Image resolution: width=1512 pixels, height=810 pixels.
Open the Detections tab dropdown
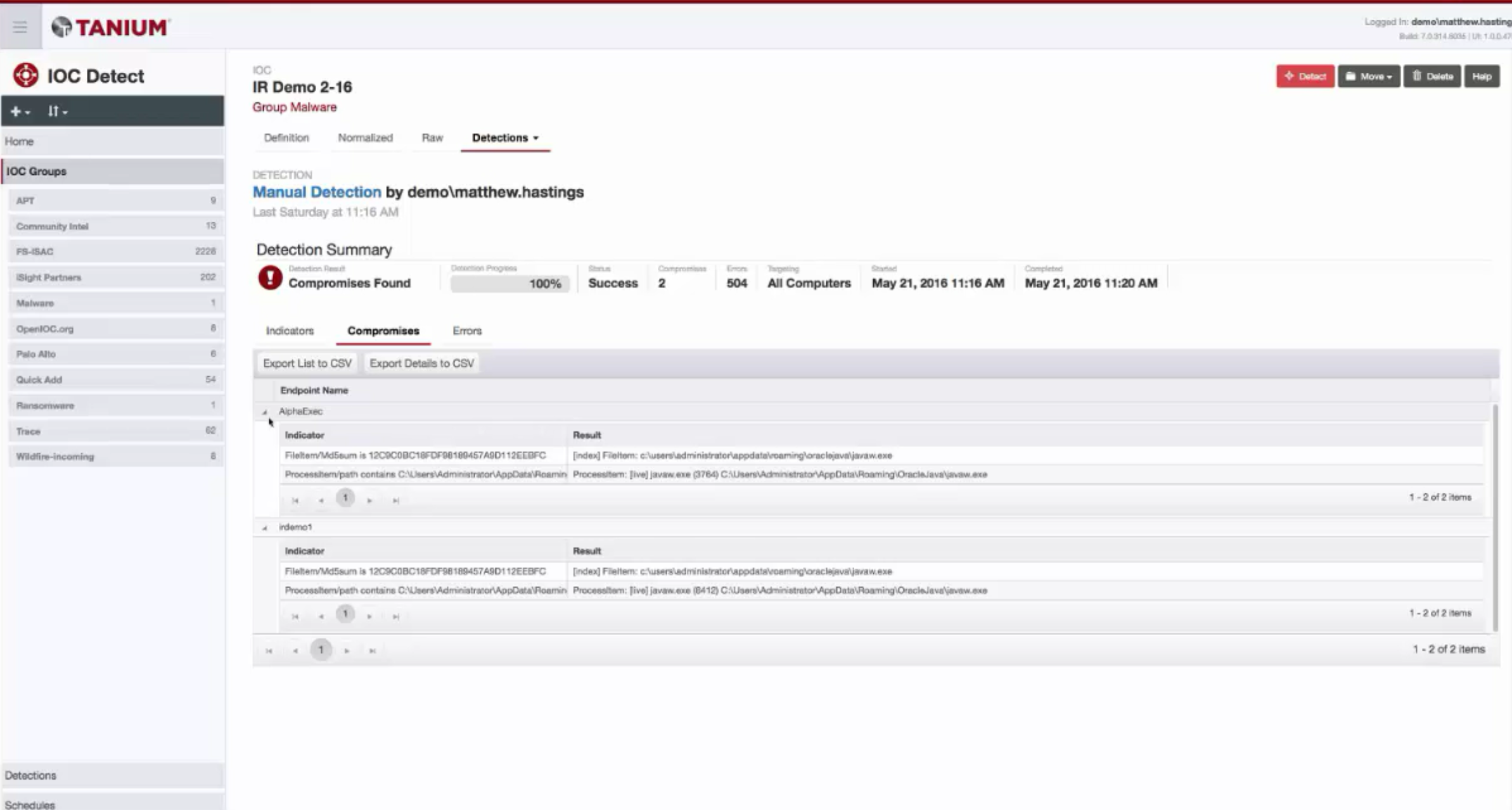tap(505, 137)
